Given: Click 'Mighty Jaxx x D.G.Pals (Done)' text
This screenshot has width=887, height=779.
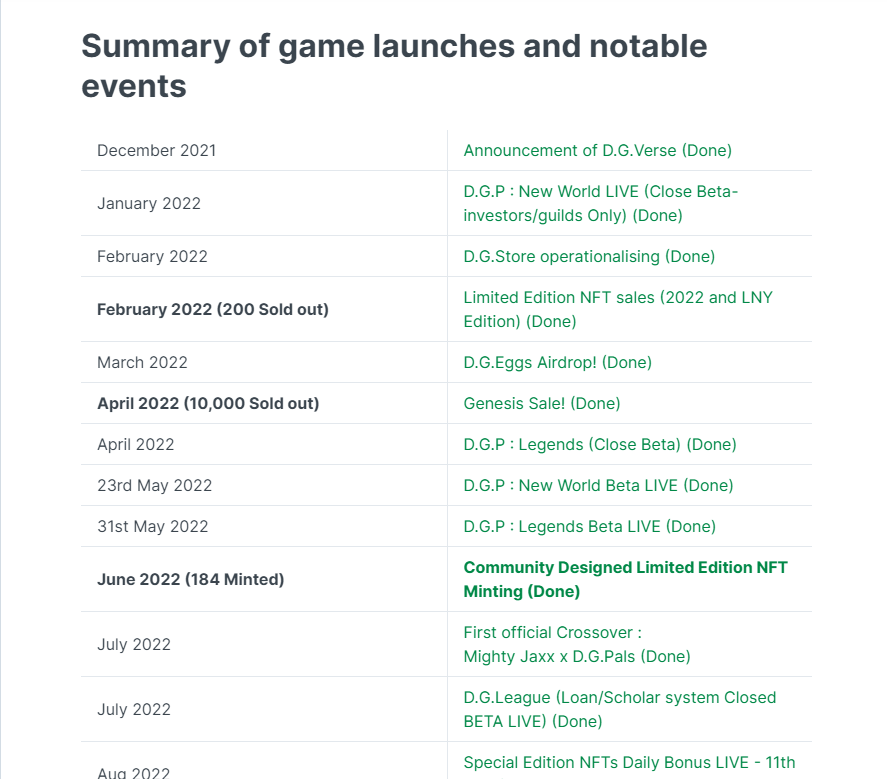Looking at the screenshot, I should click(x=576, y=657).
